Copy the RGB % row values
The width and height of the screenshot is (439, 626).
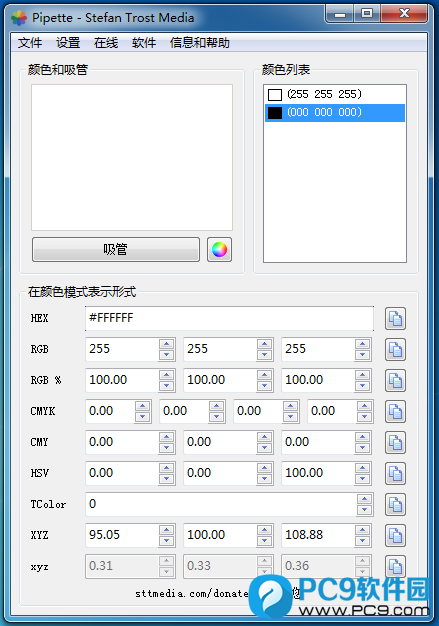coord(395,380)
